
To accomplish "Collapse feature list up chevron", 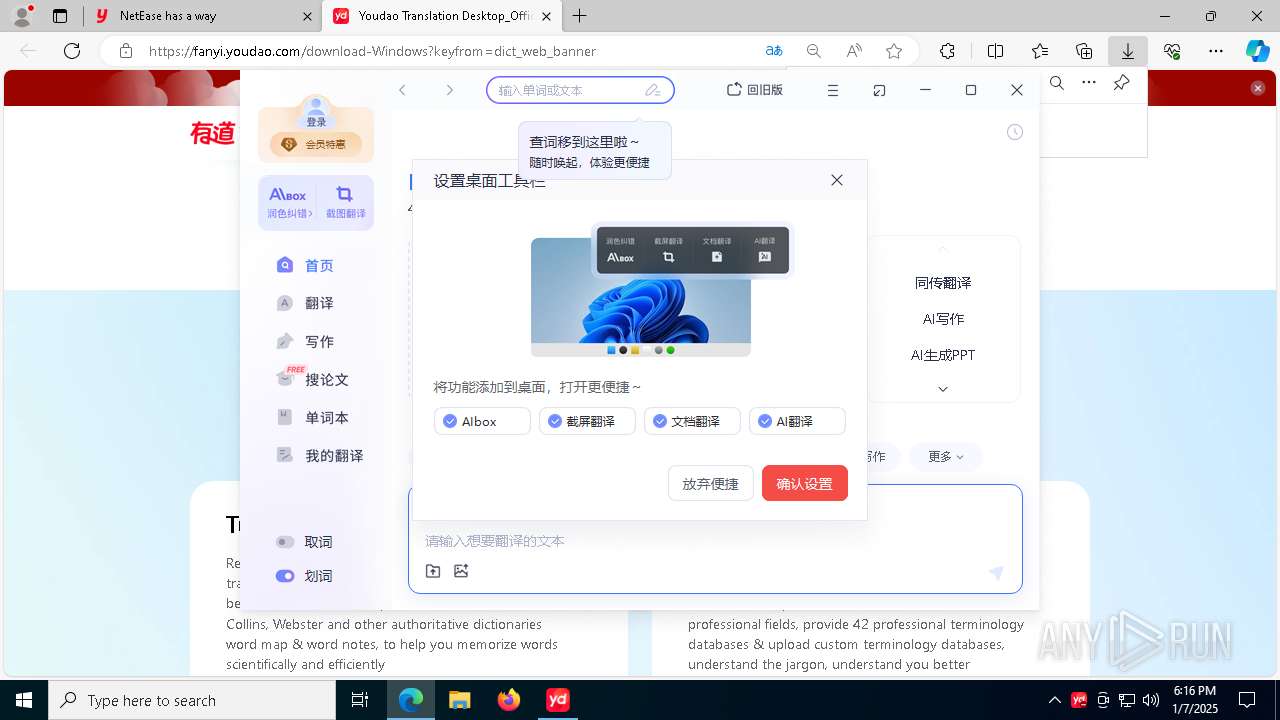I will [x=942, y=248].
